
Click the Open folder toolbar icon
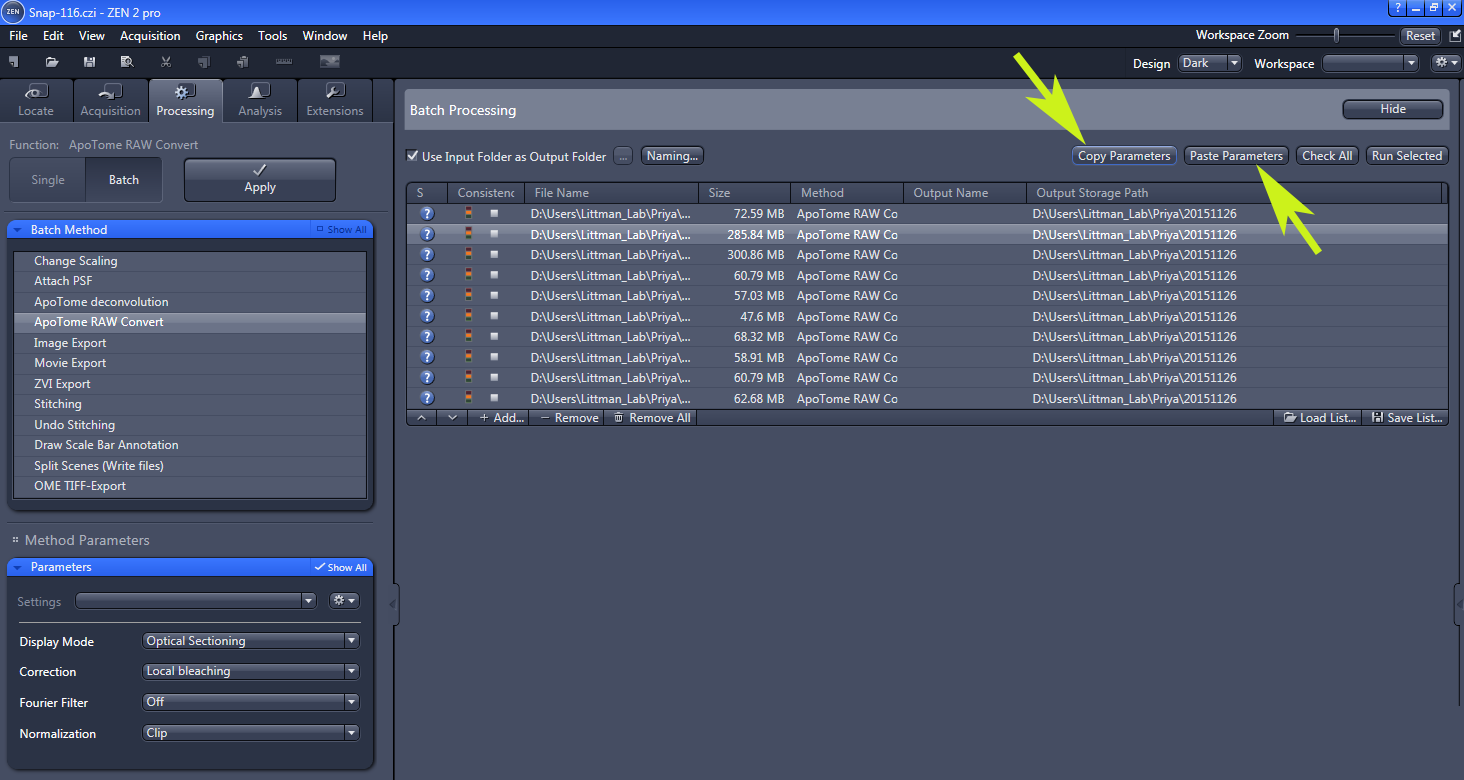(51, 62)
